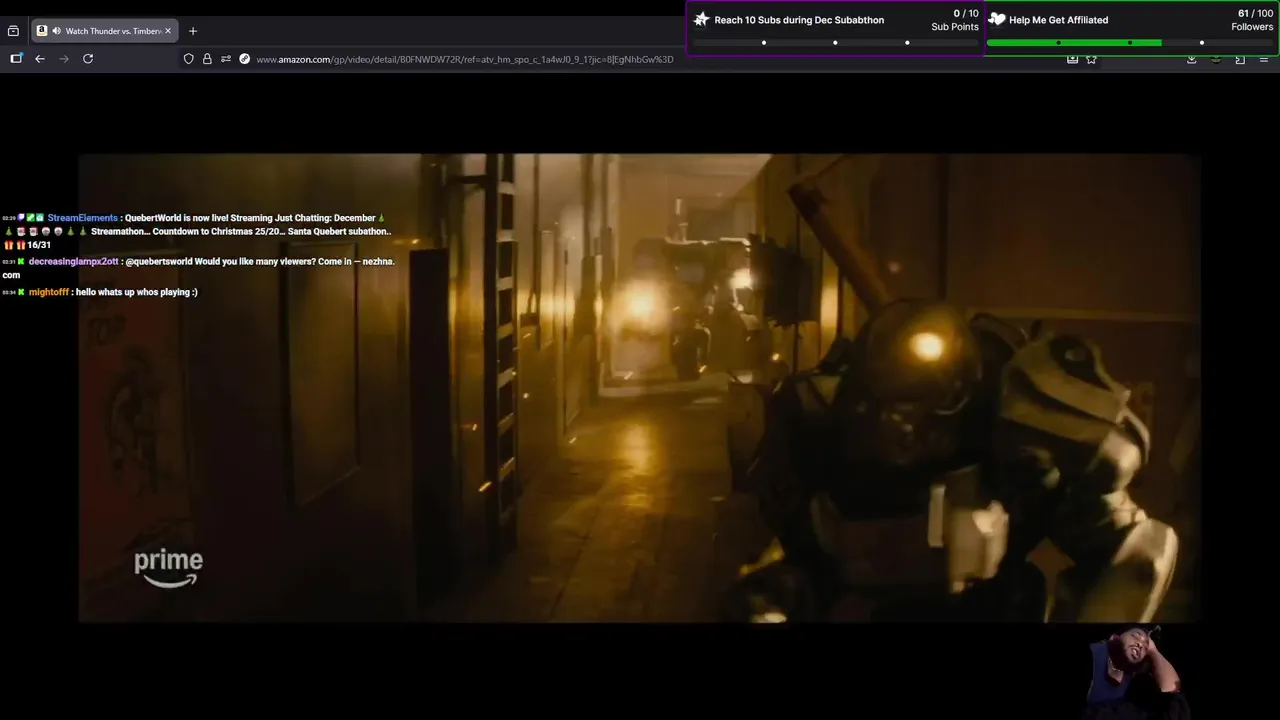Click the "16/31" text in chat

pos(39,245)
